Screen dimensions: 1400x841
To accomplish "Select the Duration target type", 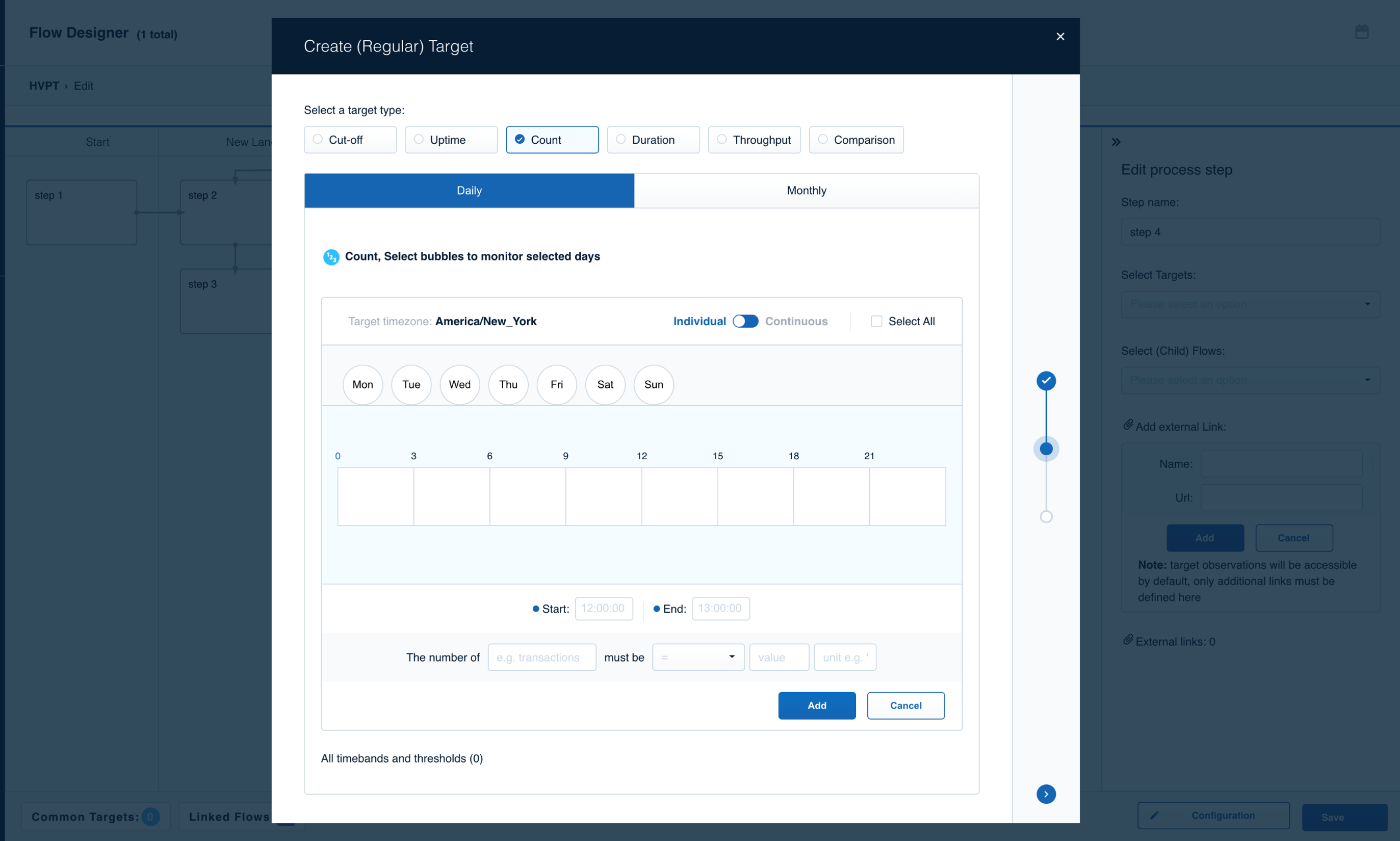I will (653, 140).
